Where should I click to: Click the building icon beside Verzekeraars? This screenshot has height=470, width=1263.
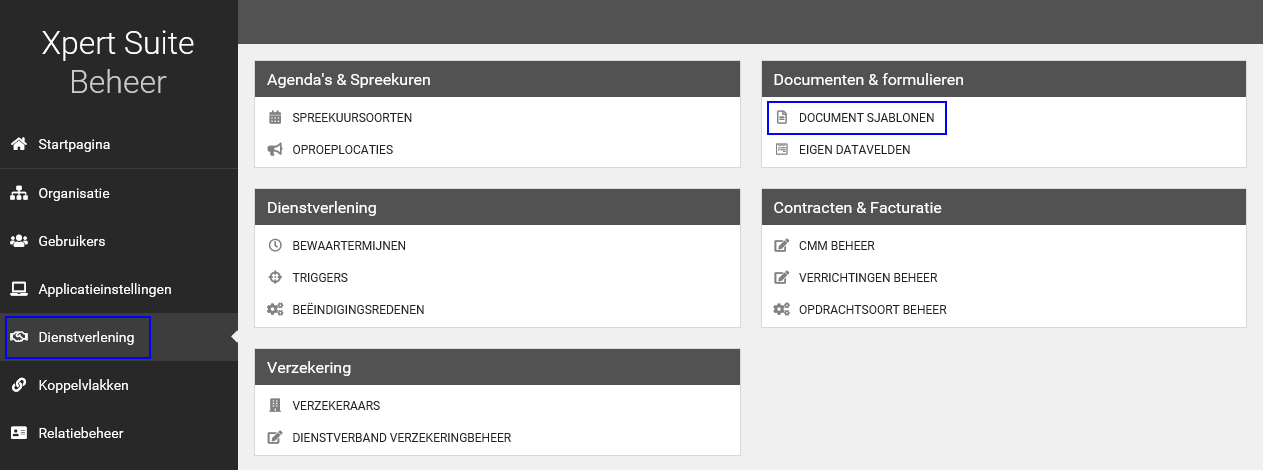point(275,406)
